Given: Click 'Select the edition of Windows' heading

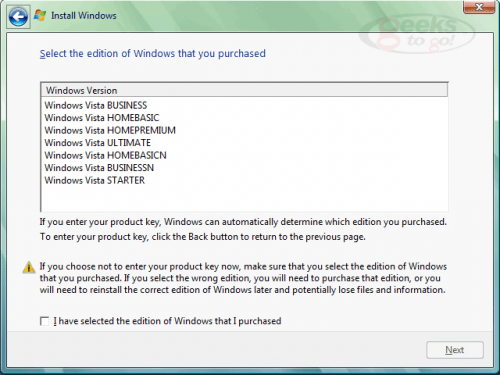Looking at the screenshot, I should point(153,54).
